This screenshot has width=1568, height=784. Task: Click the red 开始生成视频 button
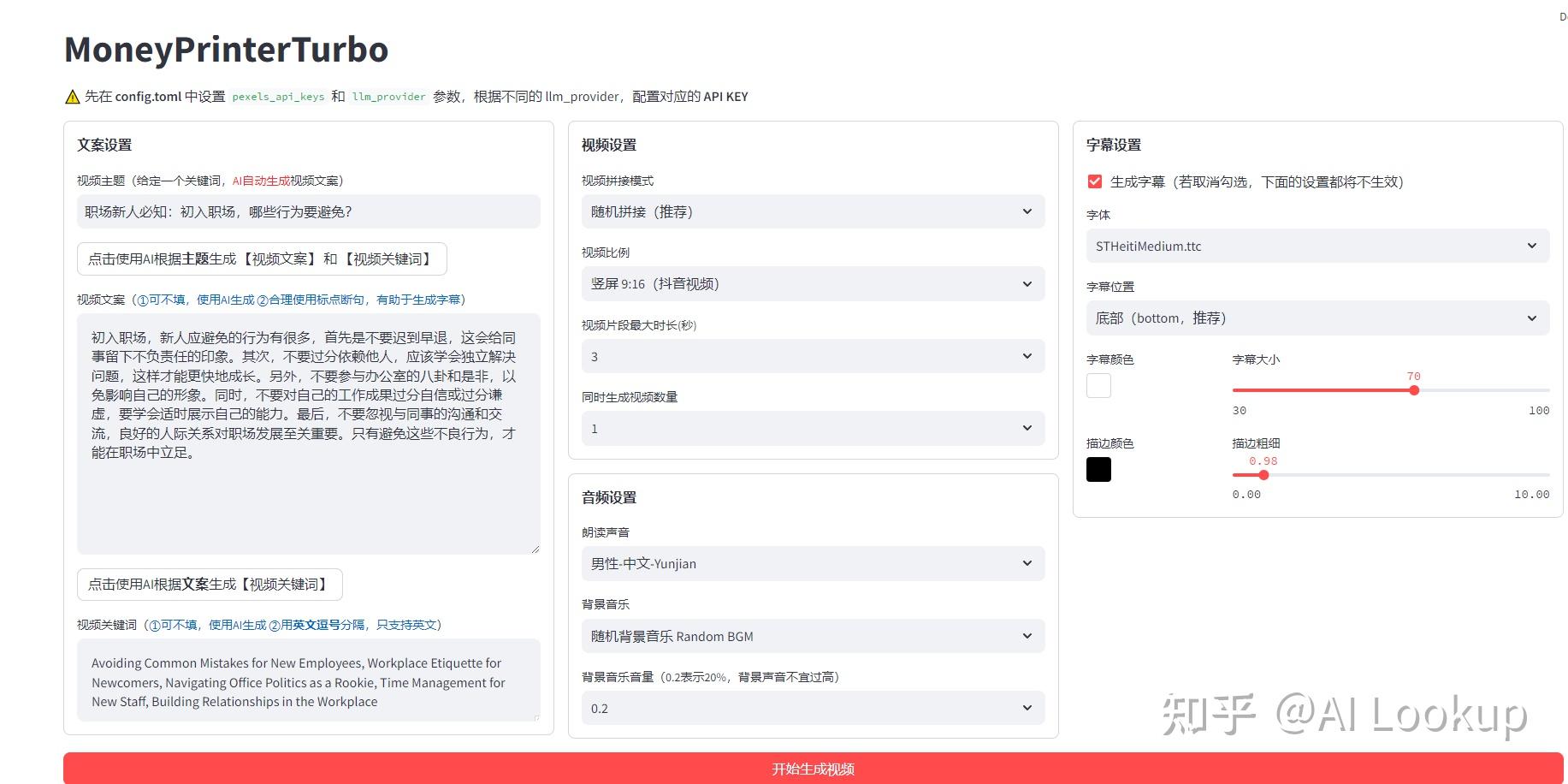[813, 769]
